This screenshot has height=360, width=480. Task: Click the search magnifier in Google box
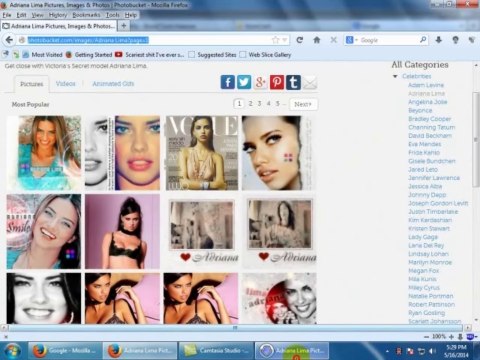pos(423,40)
